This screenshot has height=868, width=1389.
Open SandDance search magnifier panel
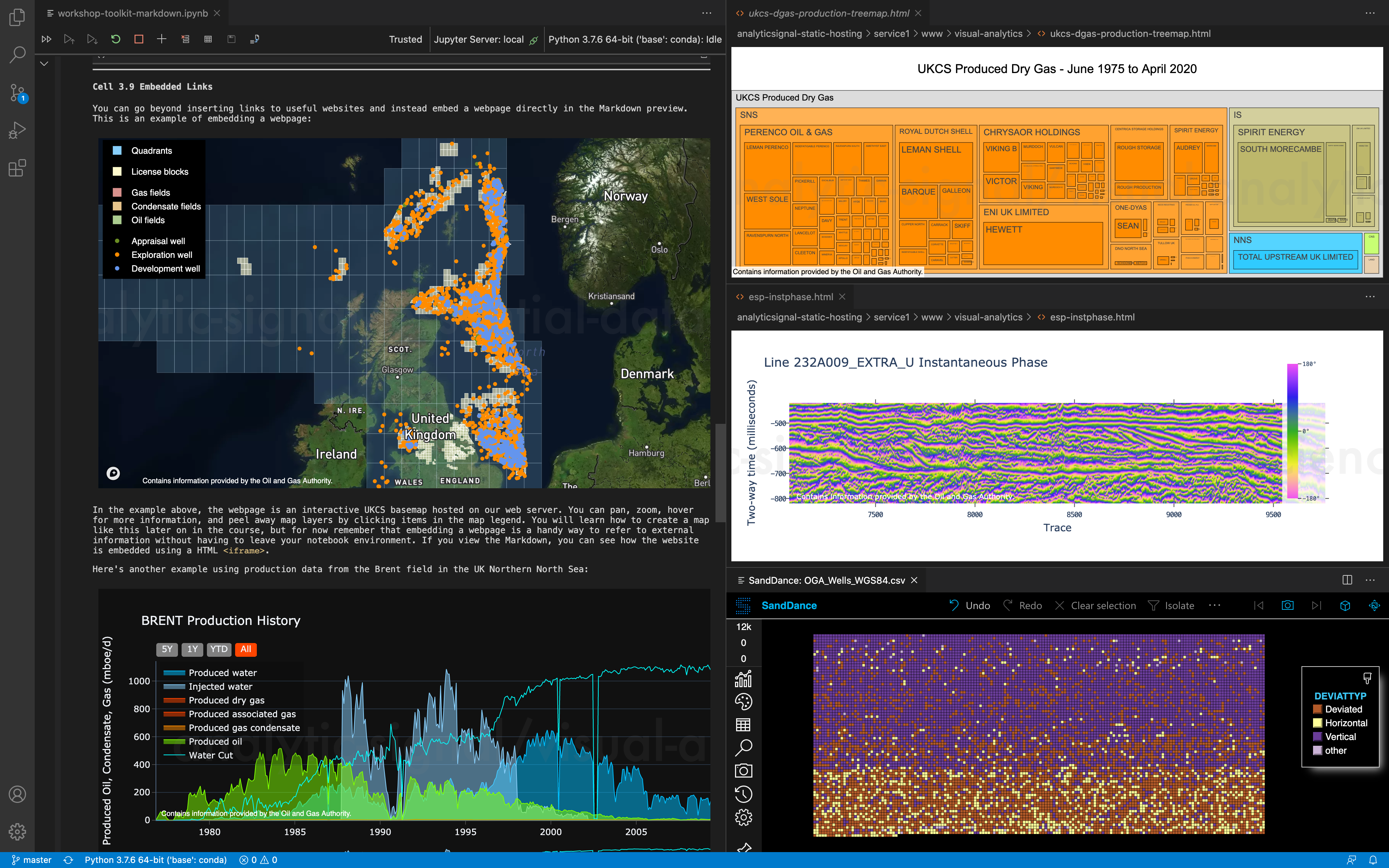[743, 748]
